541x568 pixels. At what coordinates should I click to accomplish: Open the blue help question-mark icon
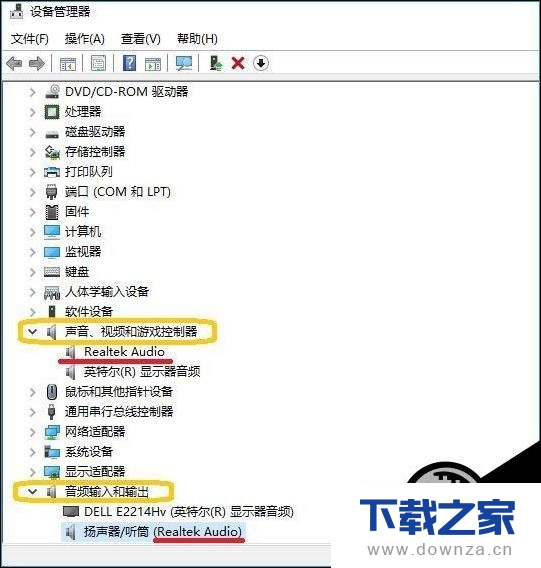pos(129,63)
